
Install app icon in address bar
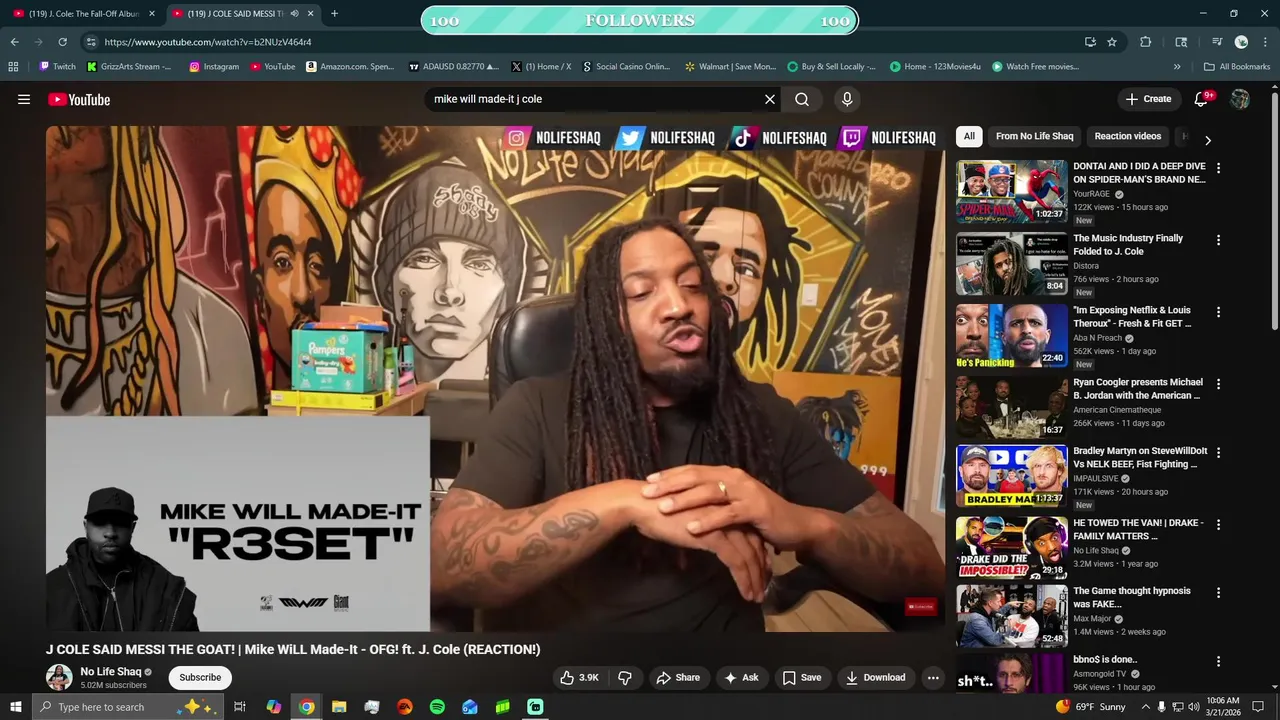pos(1090,42)
